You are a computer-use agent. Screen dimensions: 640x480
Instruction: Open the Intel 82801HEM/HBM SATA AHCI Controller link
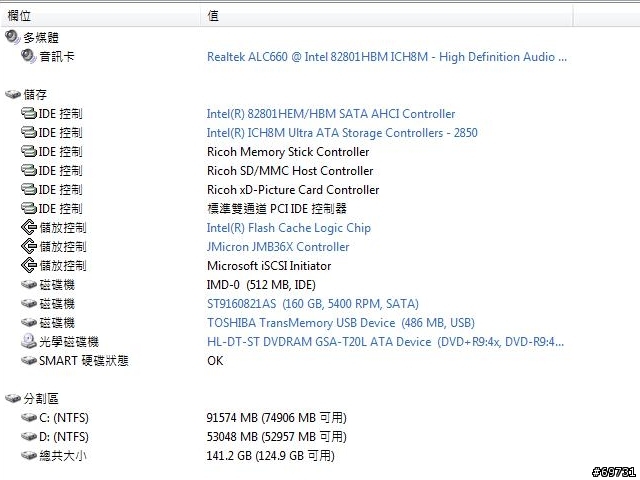331,113
